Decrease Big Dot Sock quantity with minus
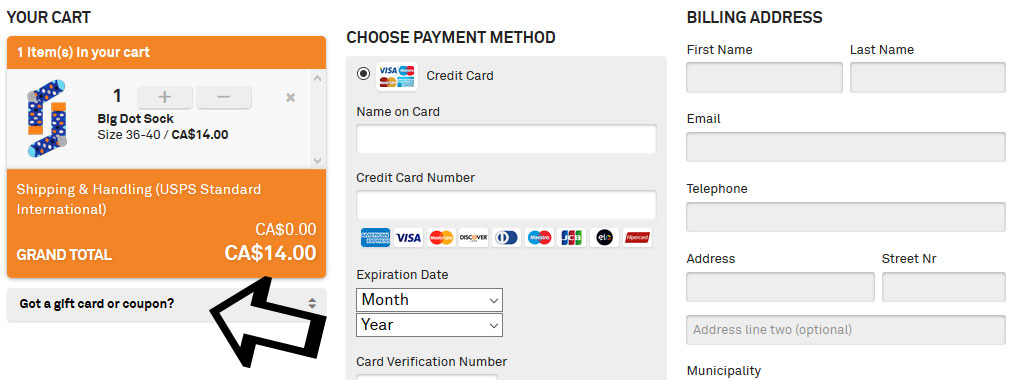The image size is (1022, 380). (x=224, y=97)
